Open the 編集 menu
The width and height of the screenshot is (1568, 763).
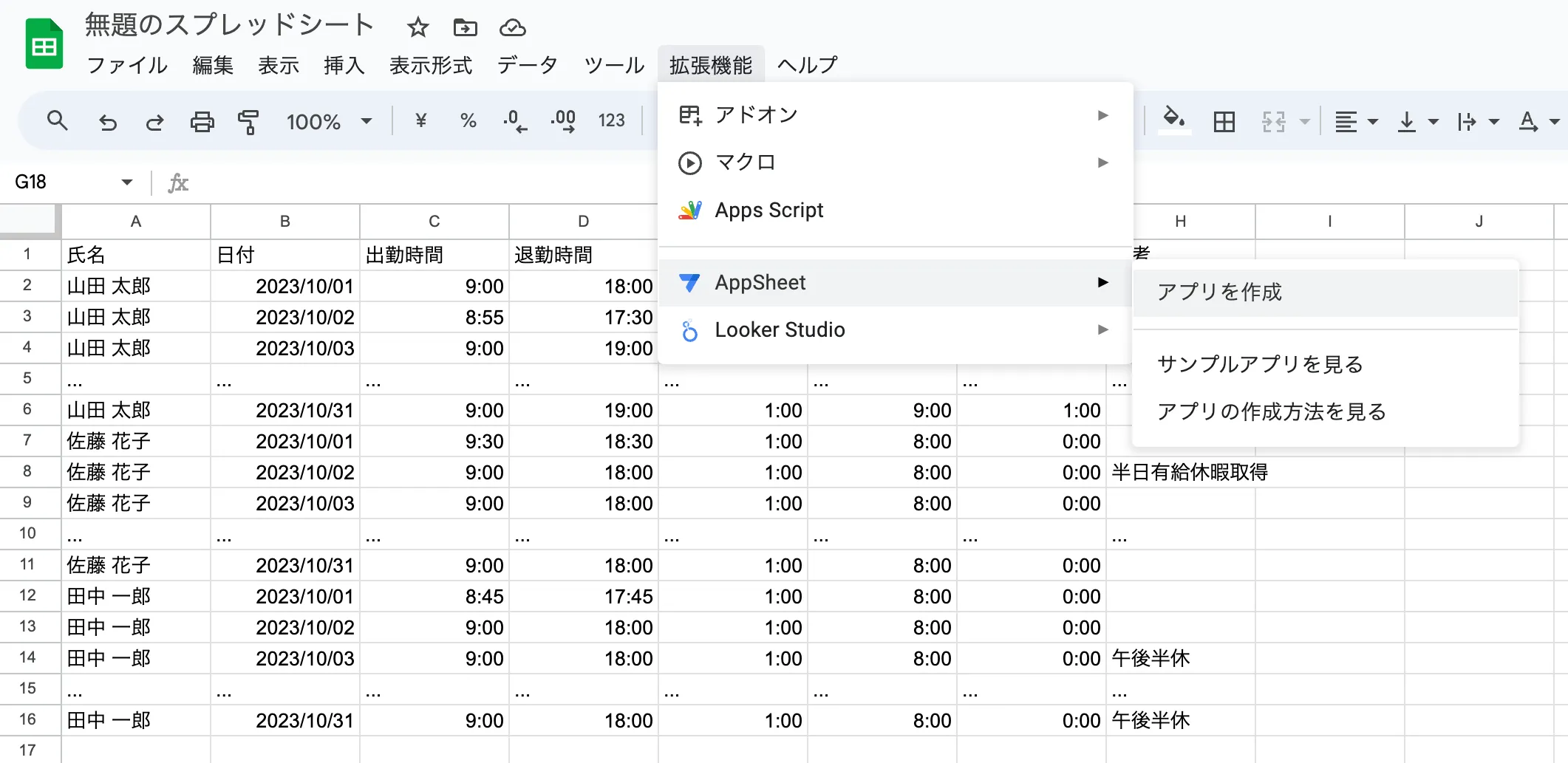tap(213, 65)
